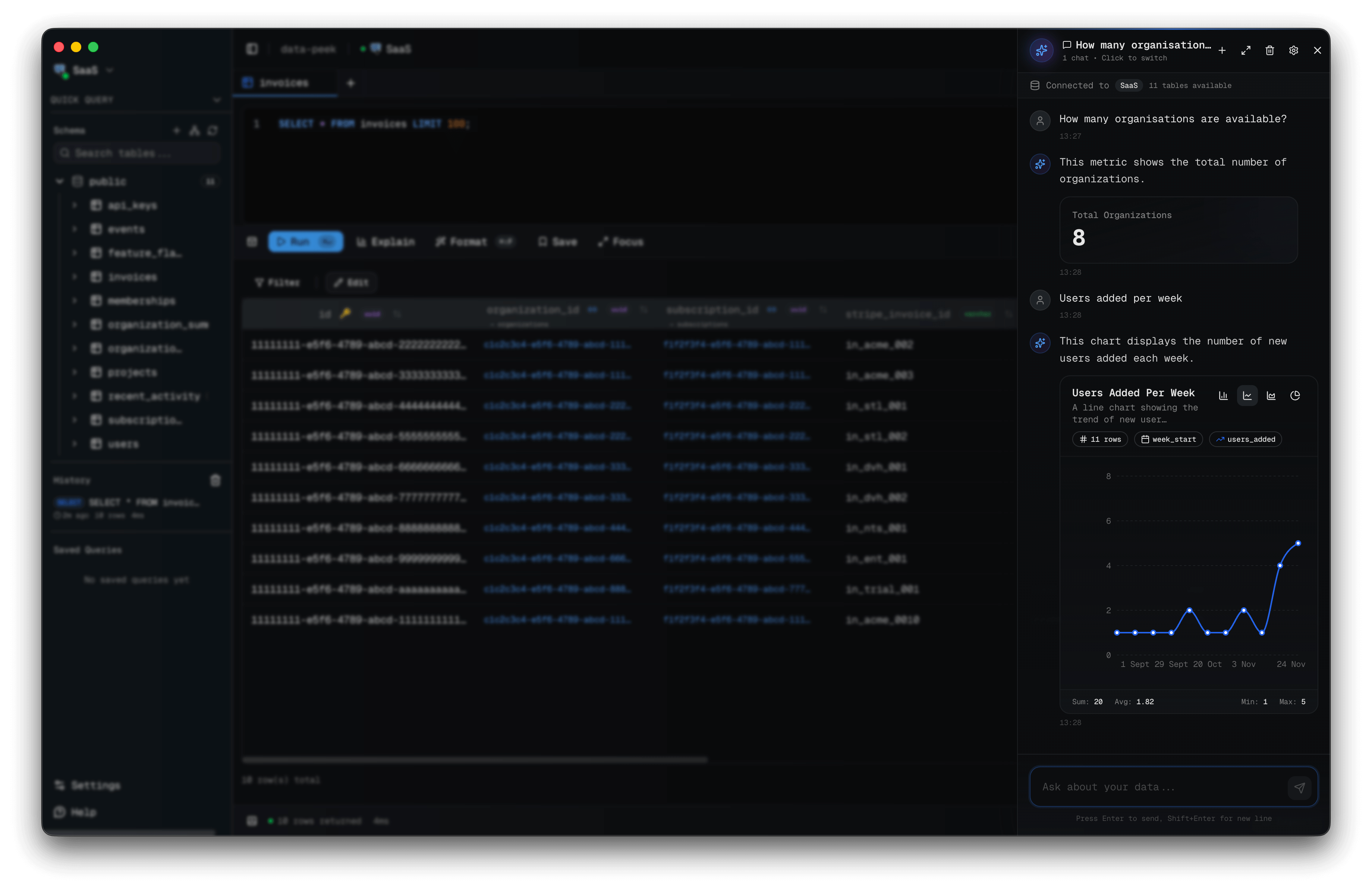Click the send message arrow icon

tap(1299, 787)
